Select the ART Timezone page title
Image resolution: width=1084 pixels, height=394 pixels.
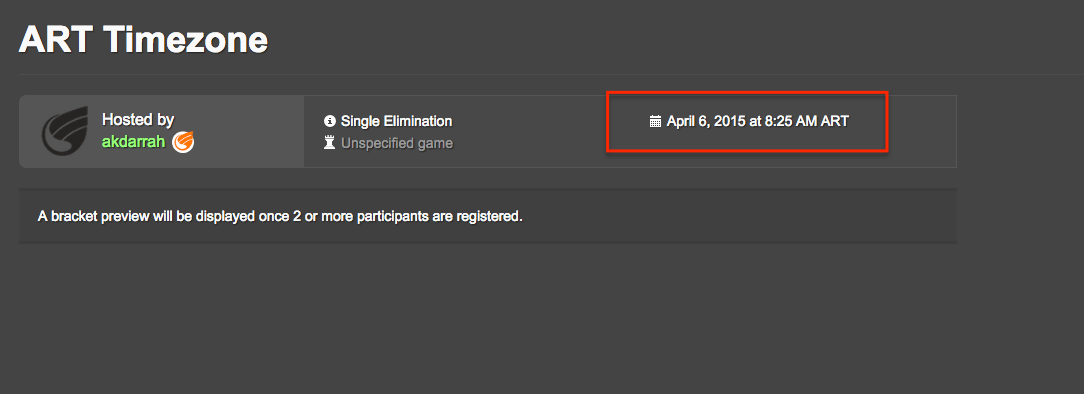[143, 40]
